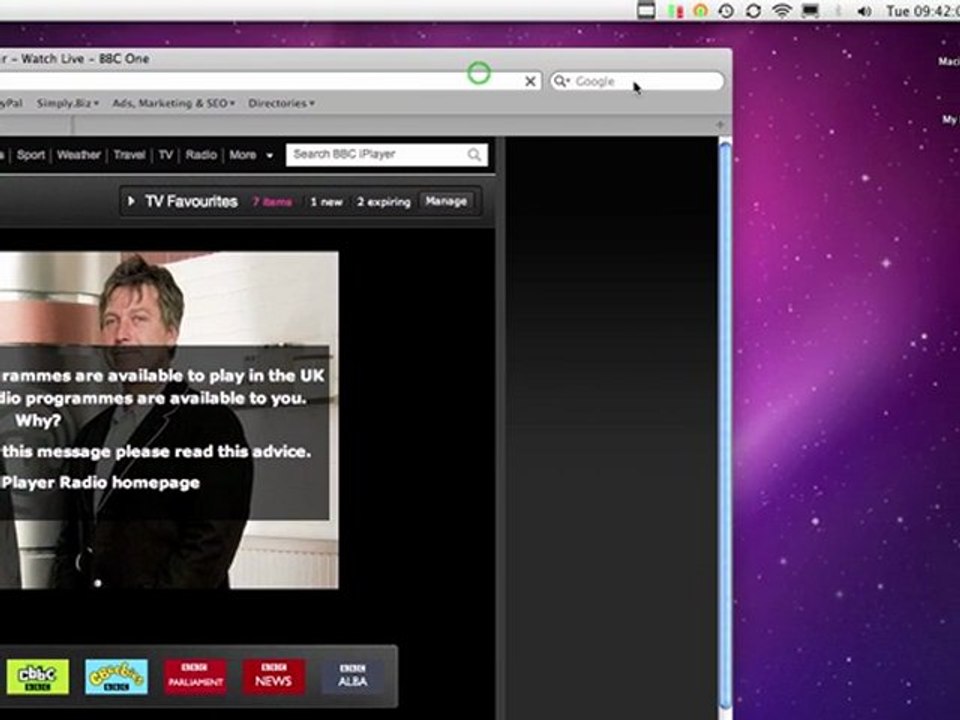Viewport: 960px width, 720px height.
Task: Open the Simply.Biz bookmarks dropdown
Action: click(67, 103)
